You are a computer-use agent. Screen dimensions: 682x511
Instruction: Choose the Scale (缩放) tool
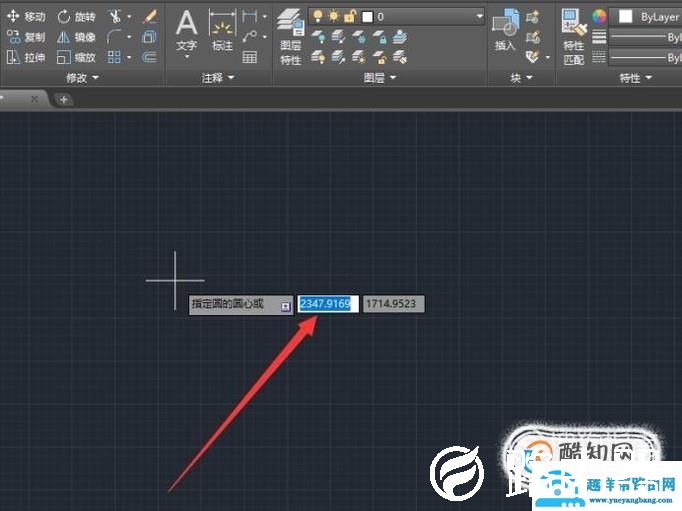coord(77,57)
